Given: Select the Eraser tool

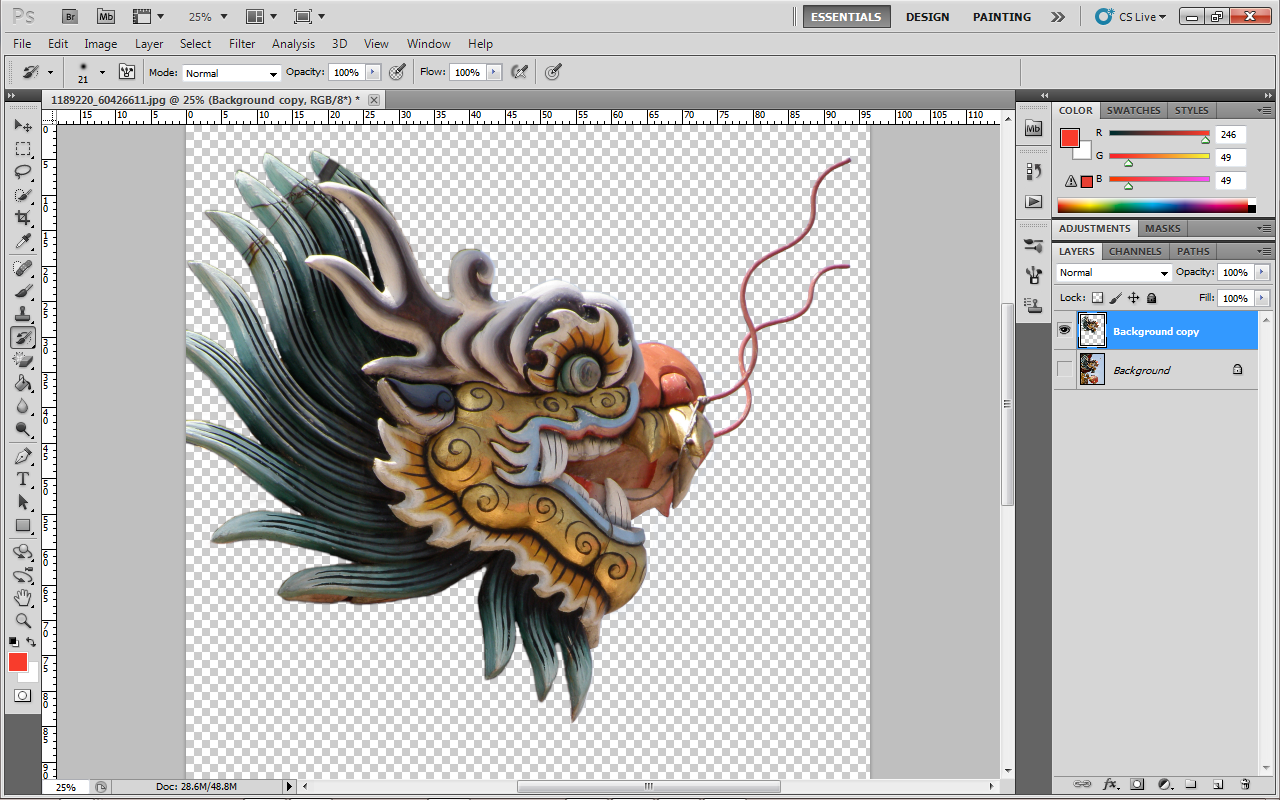Looking at the screenshot, I should (x=23, y=360).
